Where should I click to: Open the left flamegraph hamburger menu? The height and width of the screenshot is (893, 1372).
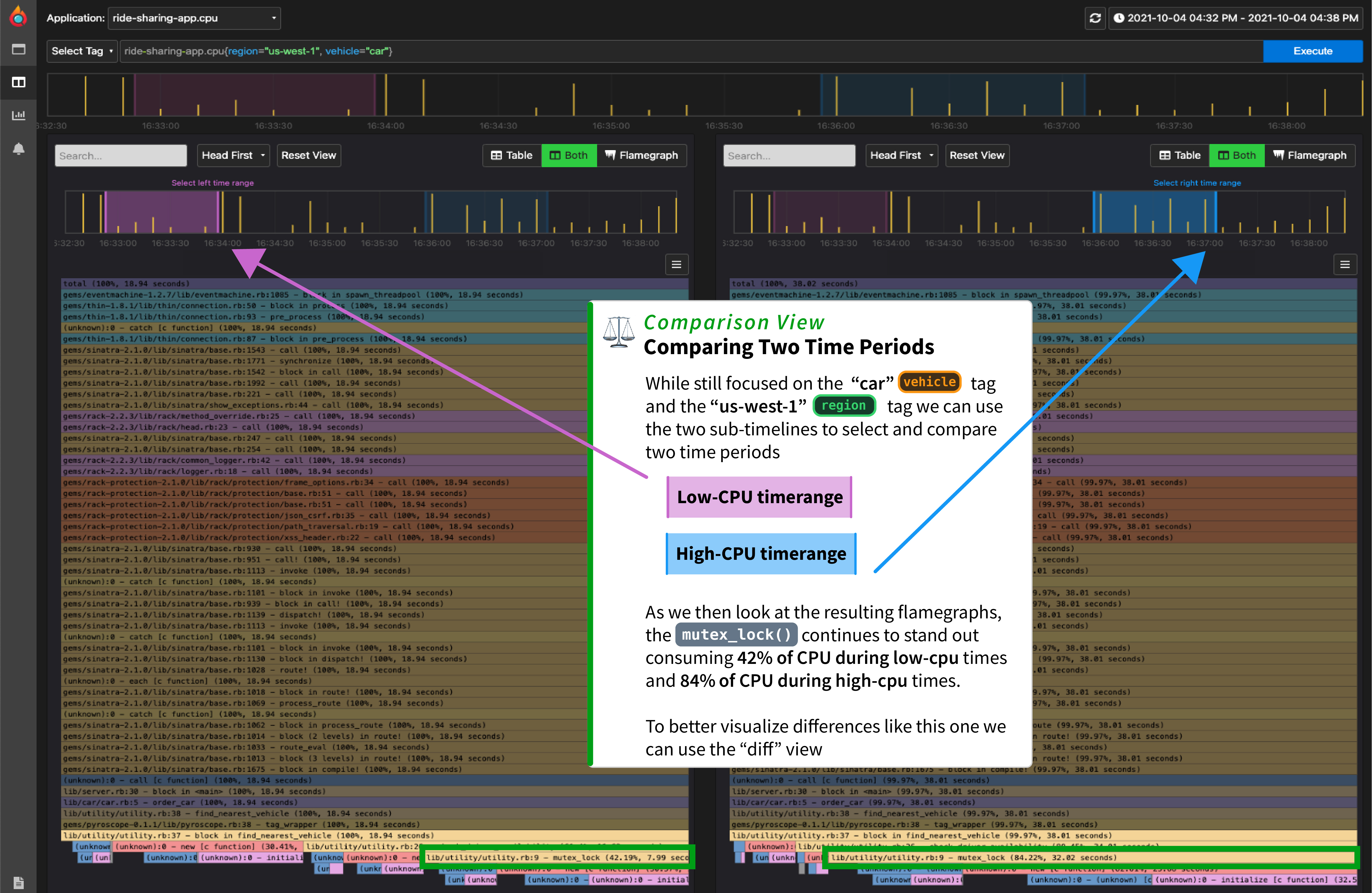tap(676, 265)
